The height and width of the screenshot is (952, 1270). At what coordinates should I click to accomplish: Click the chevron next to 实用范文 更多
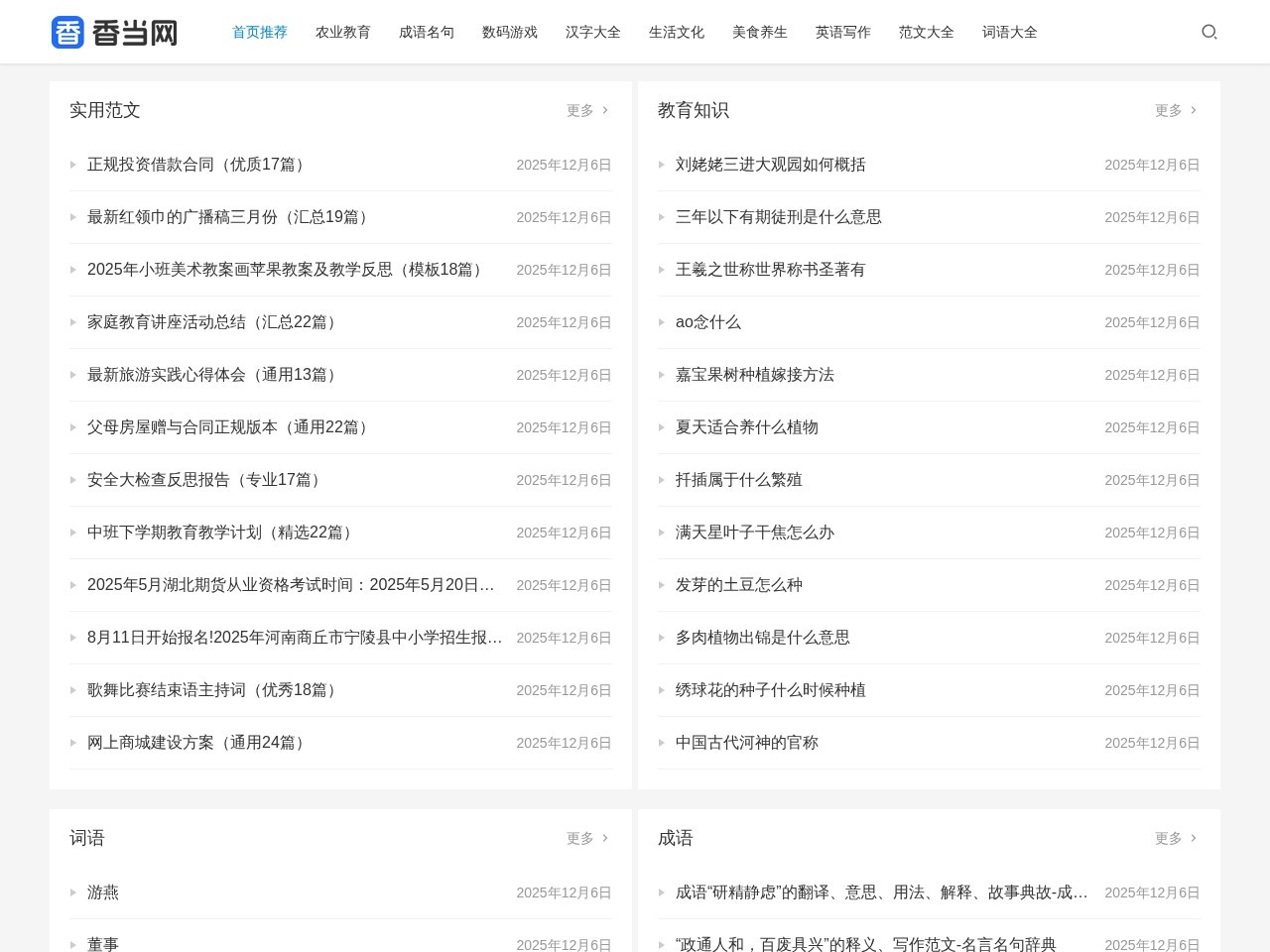606,111
